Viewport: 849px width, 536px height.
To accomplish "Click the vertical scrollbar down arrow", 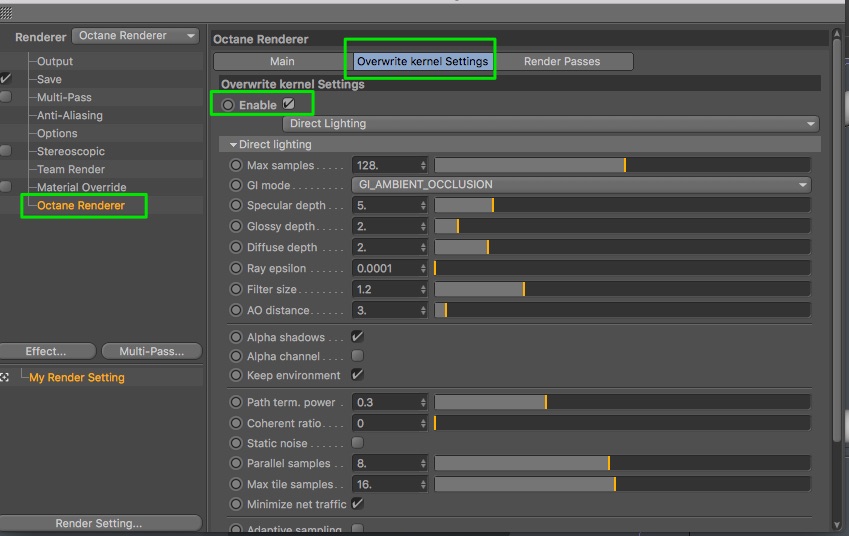I will (837, 525).
